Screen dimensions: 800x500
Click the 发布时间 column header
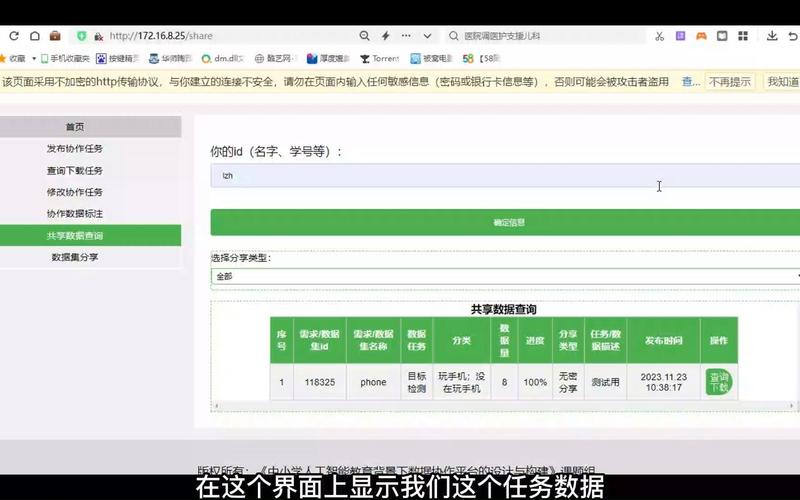pyautogui.click(x=664, y=340)
